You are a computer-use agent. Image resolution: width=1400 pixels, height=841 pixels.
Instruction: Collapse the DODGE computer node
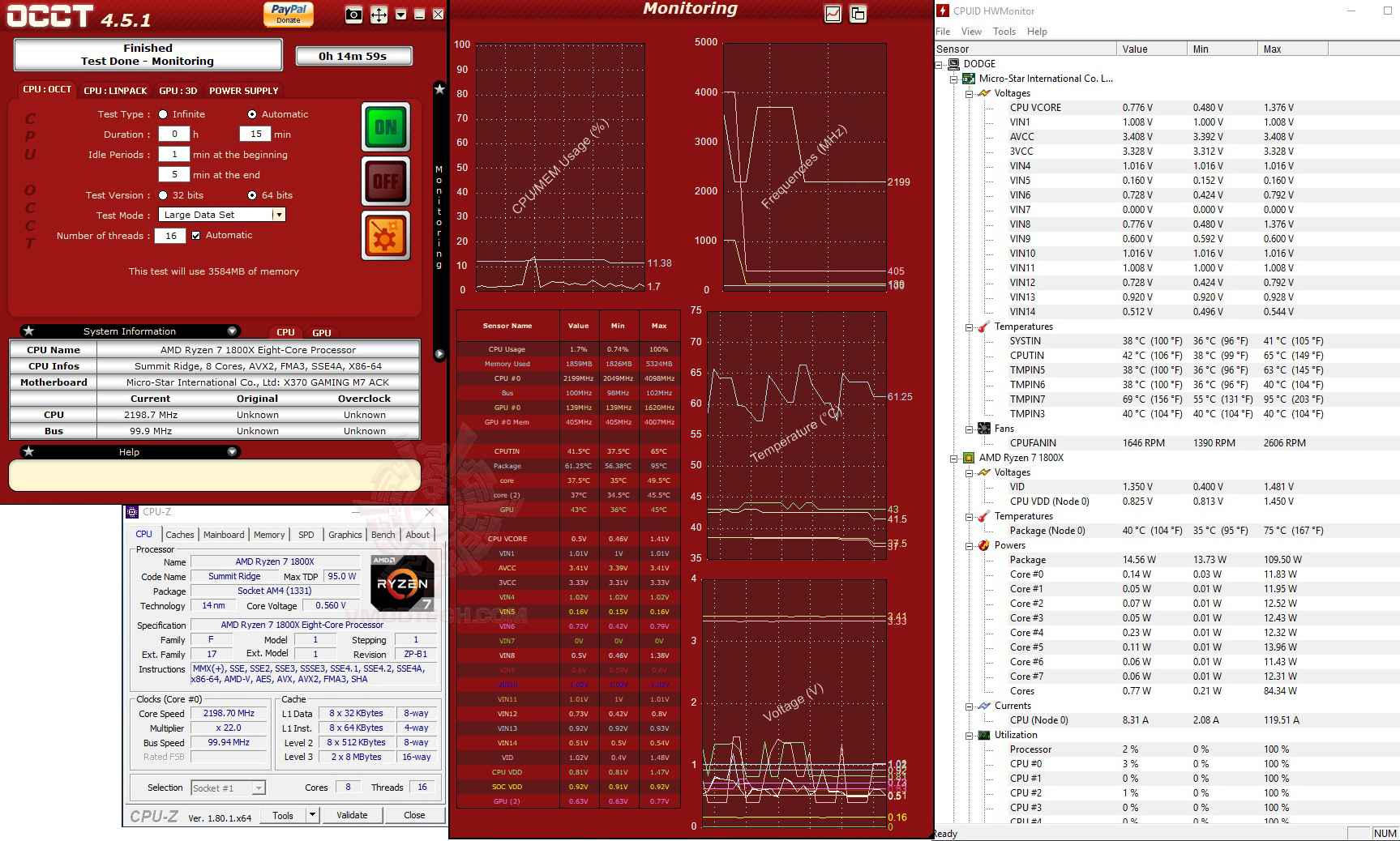coord(940,64)
